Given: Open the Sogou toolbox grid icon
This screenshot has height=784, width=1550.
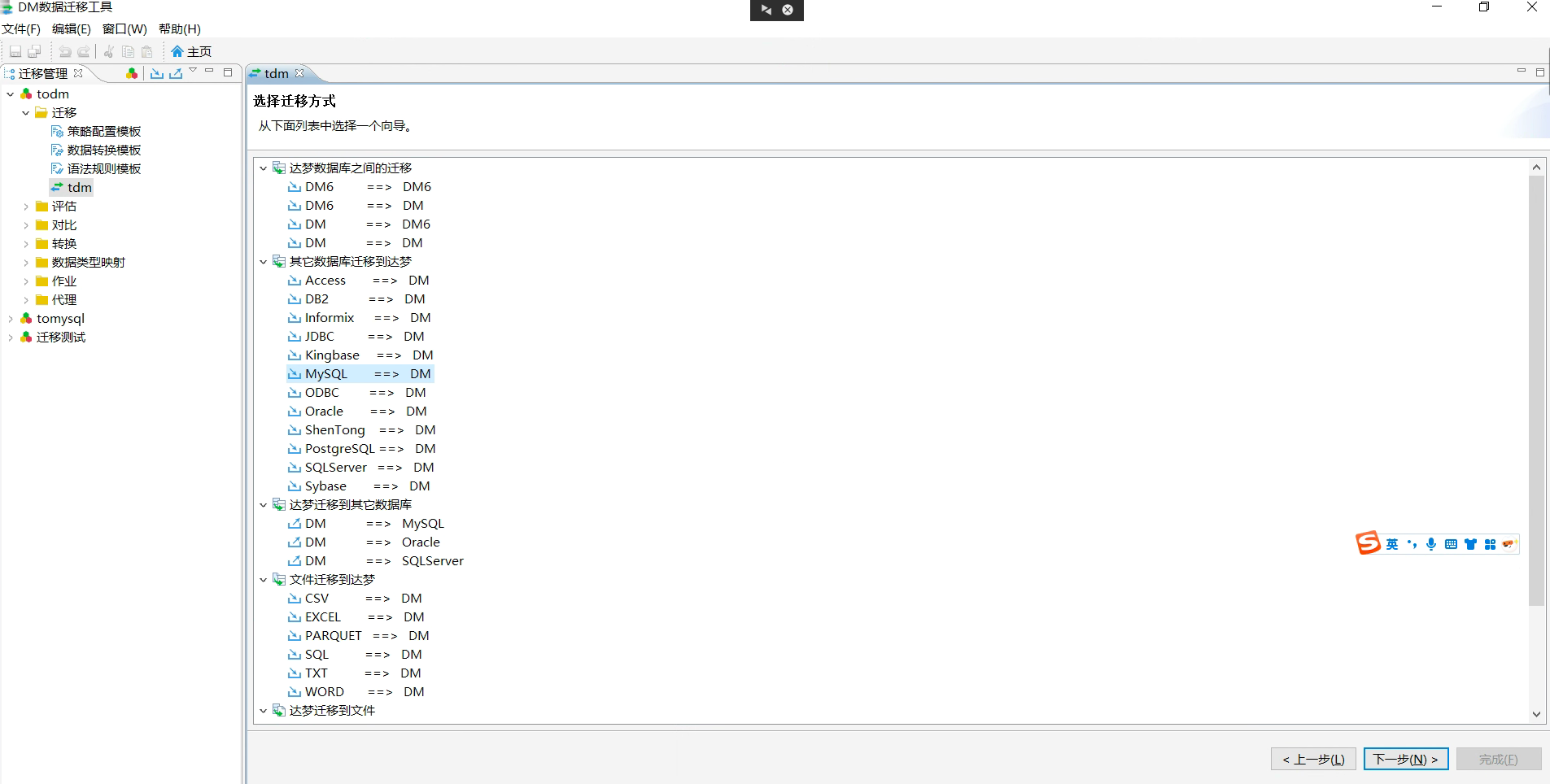Looking at the screenshot, I should pos(1490,544).
